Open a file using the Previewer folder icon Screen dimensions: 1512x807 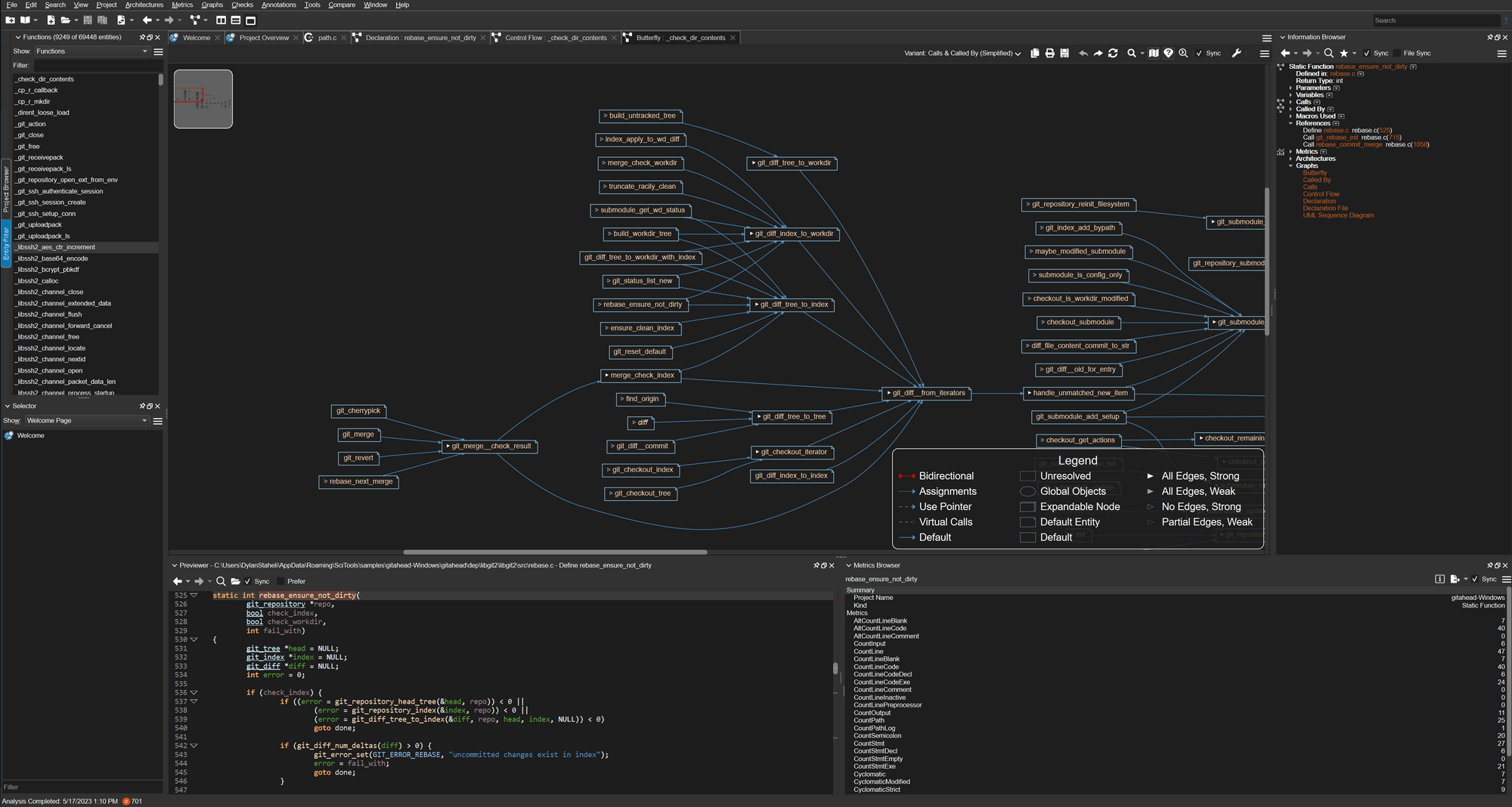click(x=236, y=581)
